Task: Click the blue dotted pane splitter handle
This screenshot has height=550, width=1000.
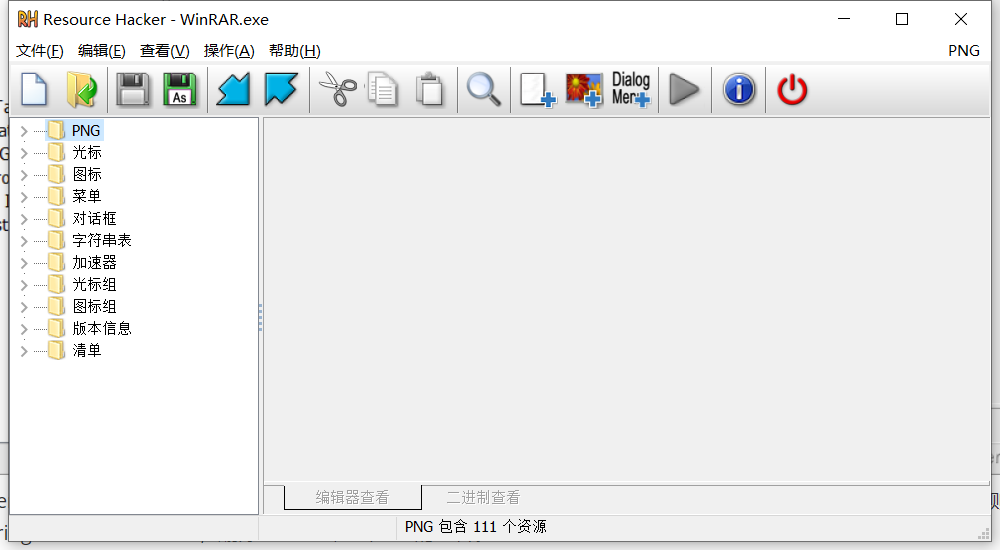Action: [x=260, y=317]
